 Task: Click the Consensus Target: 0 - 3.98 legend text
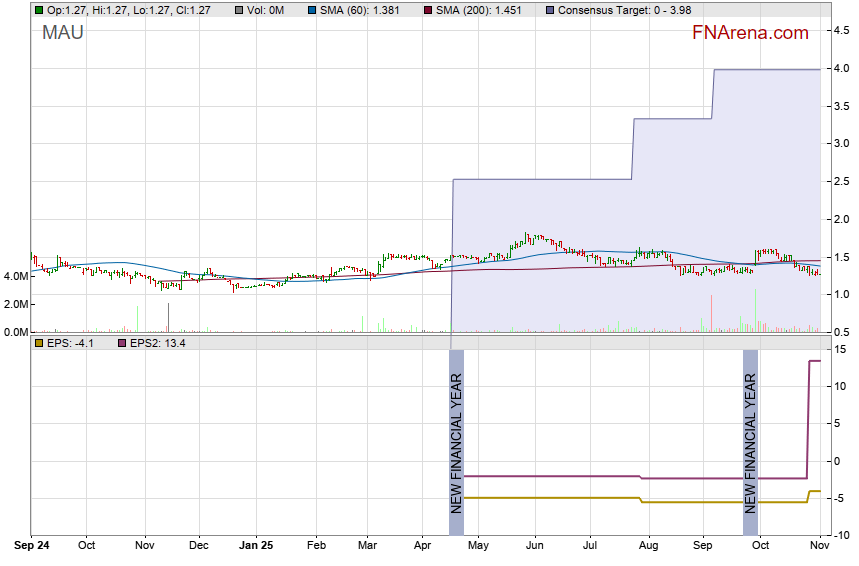click(x=624, y=10)
